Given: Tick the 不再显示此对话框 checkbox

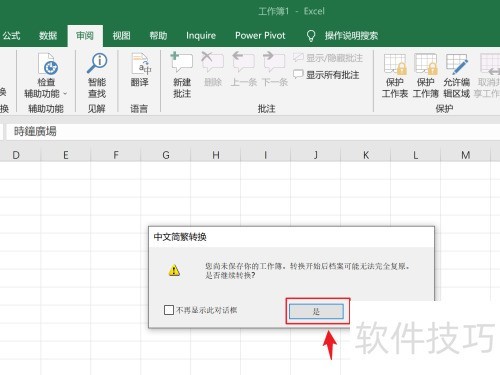Looking at the screenshot, I should 169,310.
